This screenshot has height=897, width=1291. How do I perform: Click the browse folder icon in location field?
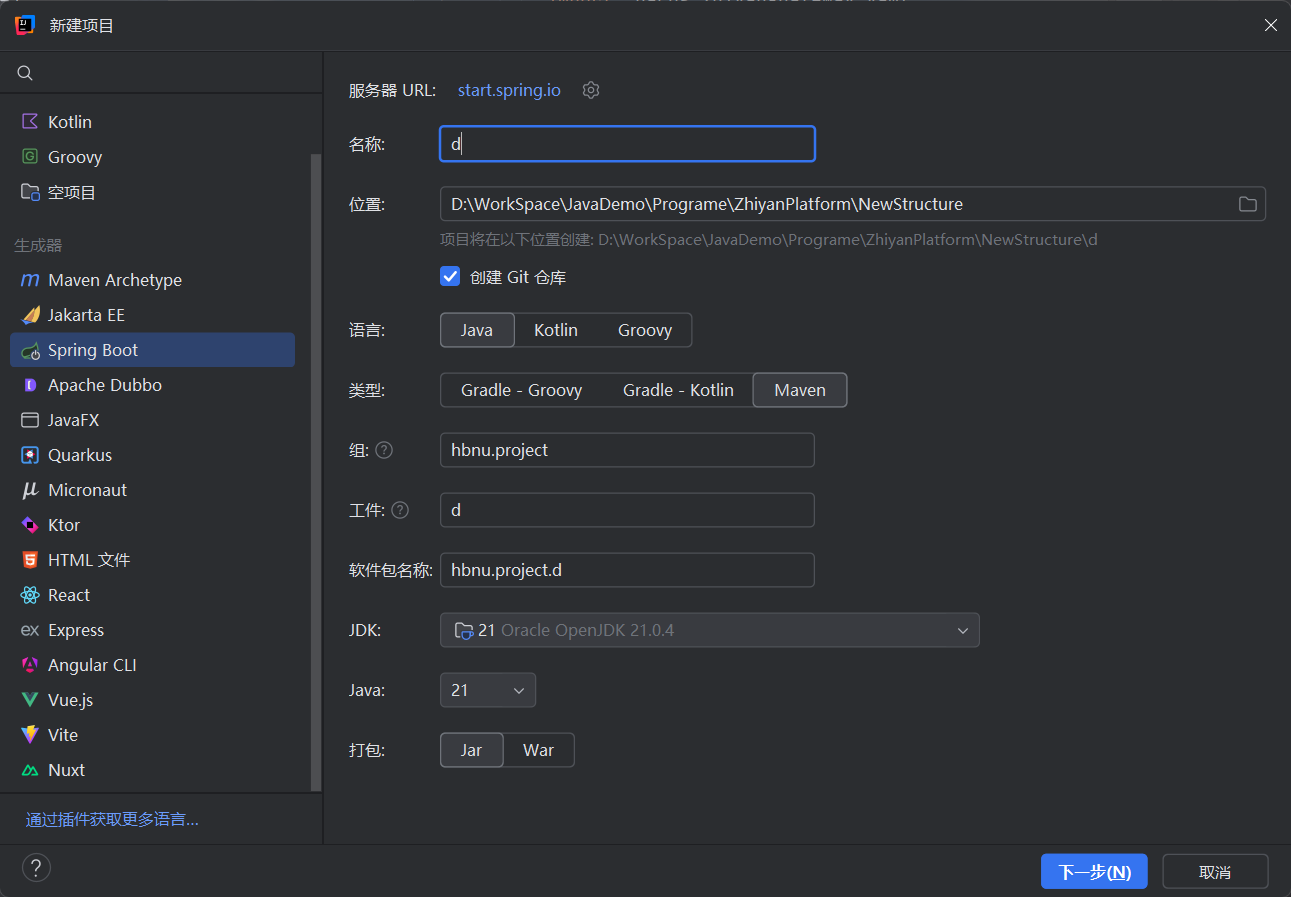click(1247, 204)
